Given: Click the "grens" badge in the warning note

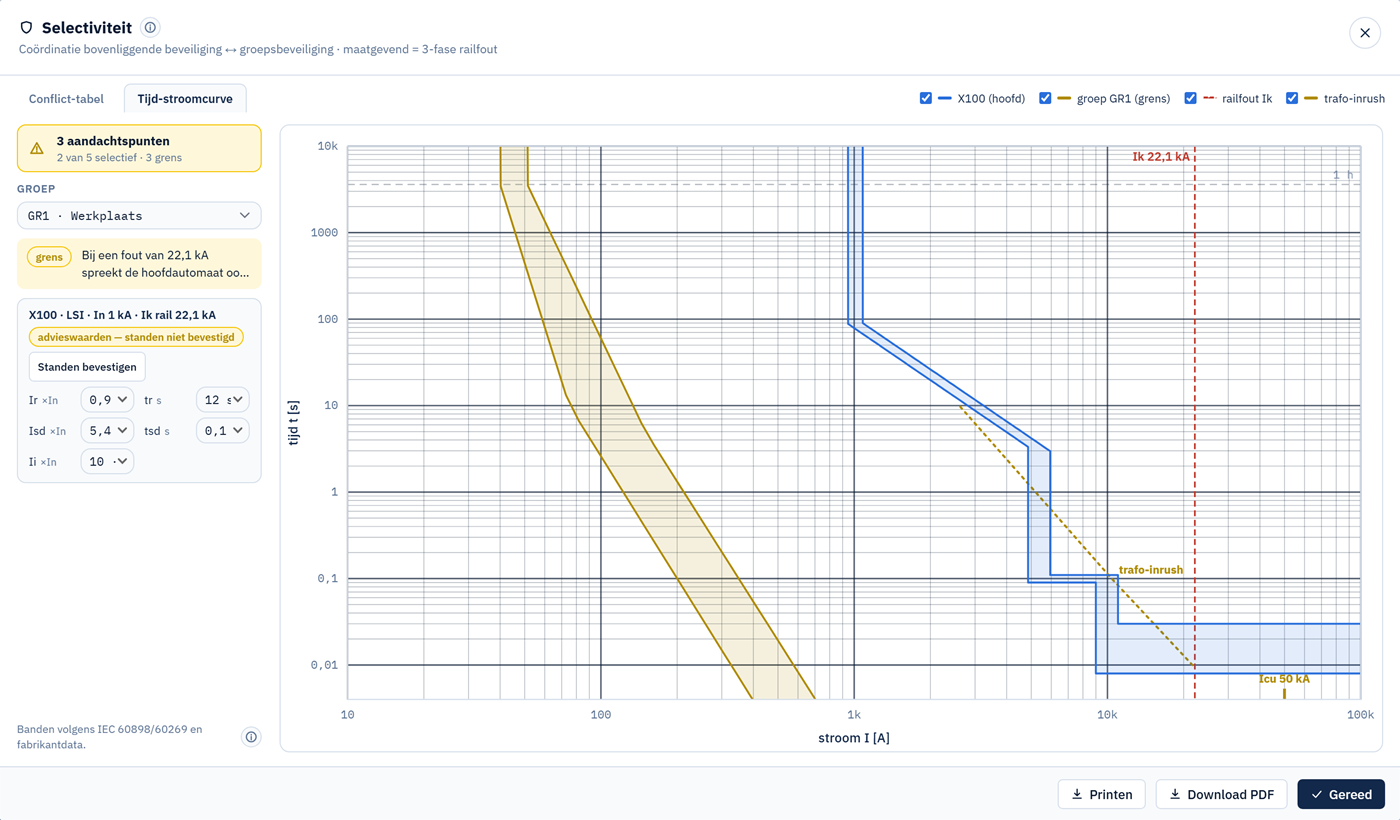Looking at the screenshot, I should 49,257.
